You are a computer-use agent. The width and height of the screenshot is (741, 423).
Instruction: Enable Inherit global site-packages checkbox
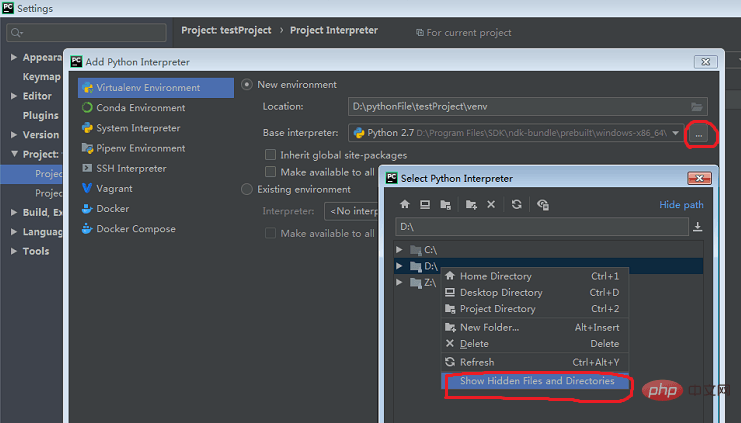[270, 155]
